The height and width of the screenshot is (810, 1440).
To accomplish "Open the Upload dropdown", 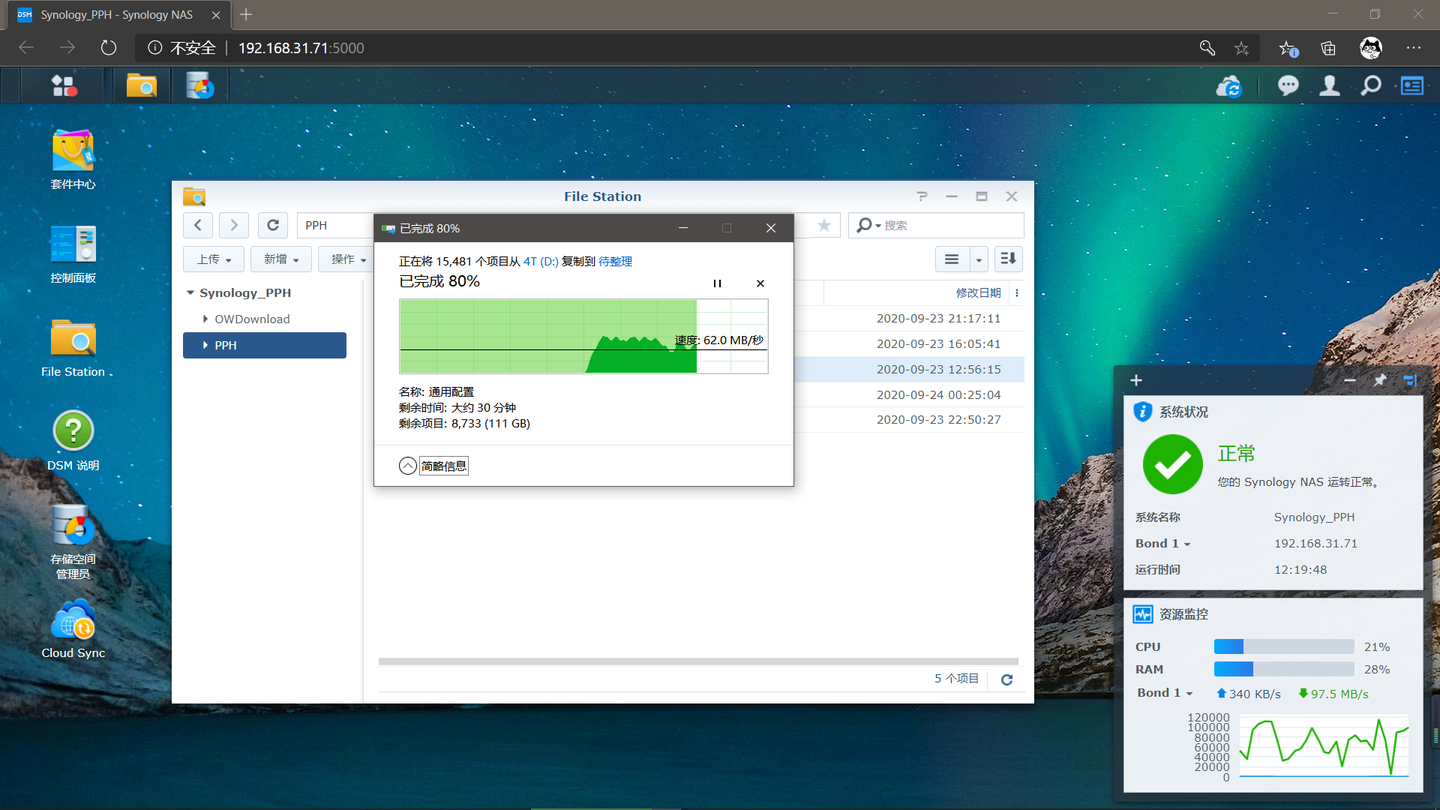I will tap(213, 259).
